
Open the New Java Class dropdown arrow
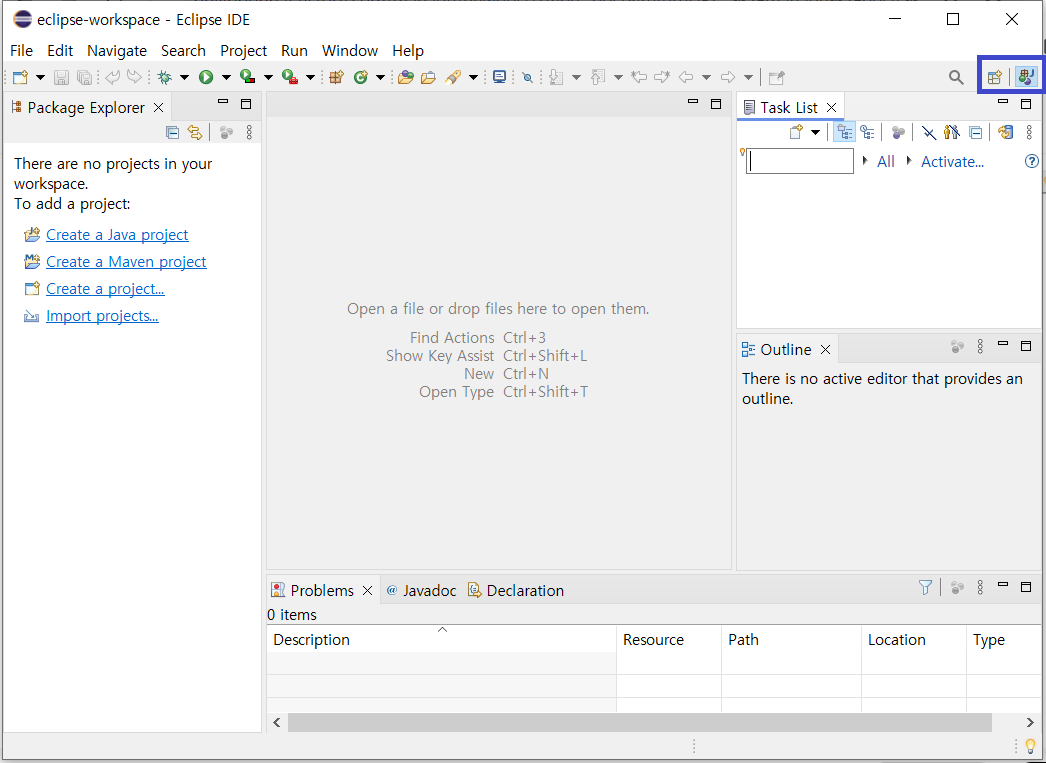point(380,77)
